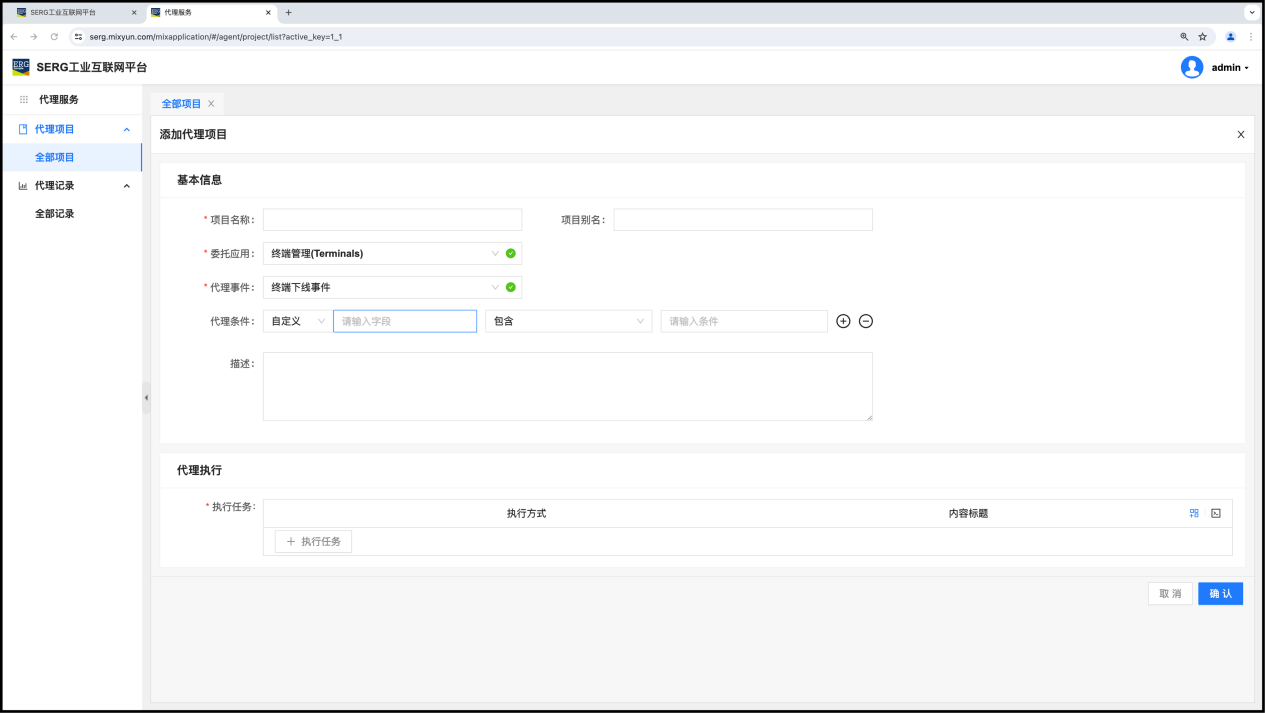Select 全部记录 in the sidebar
Image resolution: width=1265 pixels, height=713 pixels.
point(55,214)
